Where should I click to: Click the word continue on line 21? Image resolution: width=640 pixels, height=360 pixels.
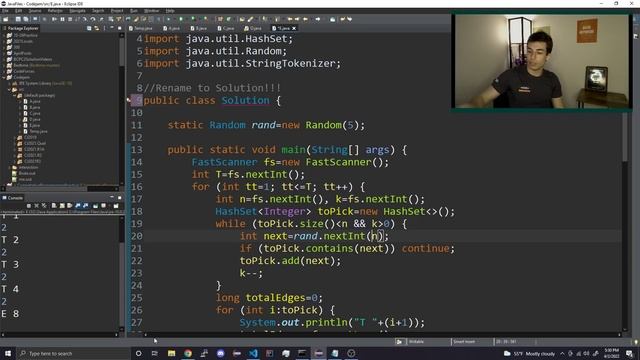click(425, 249)
